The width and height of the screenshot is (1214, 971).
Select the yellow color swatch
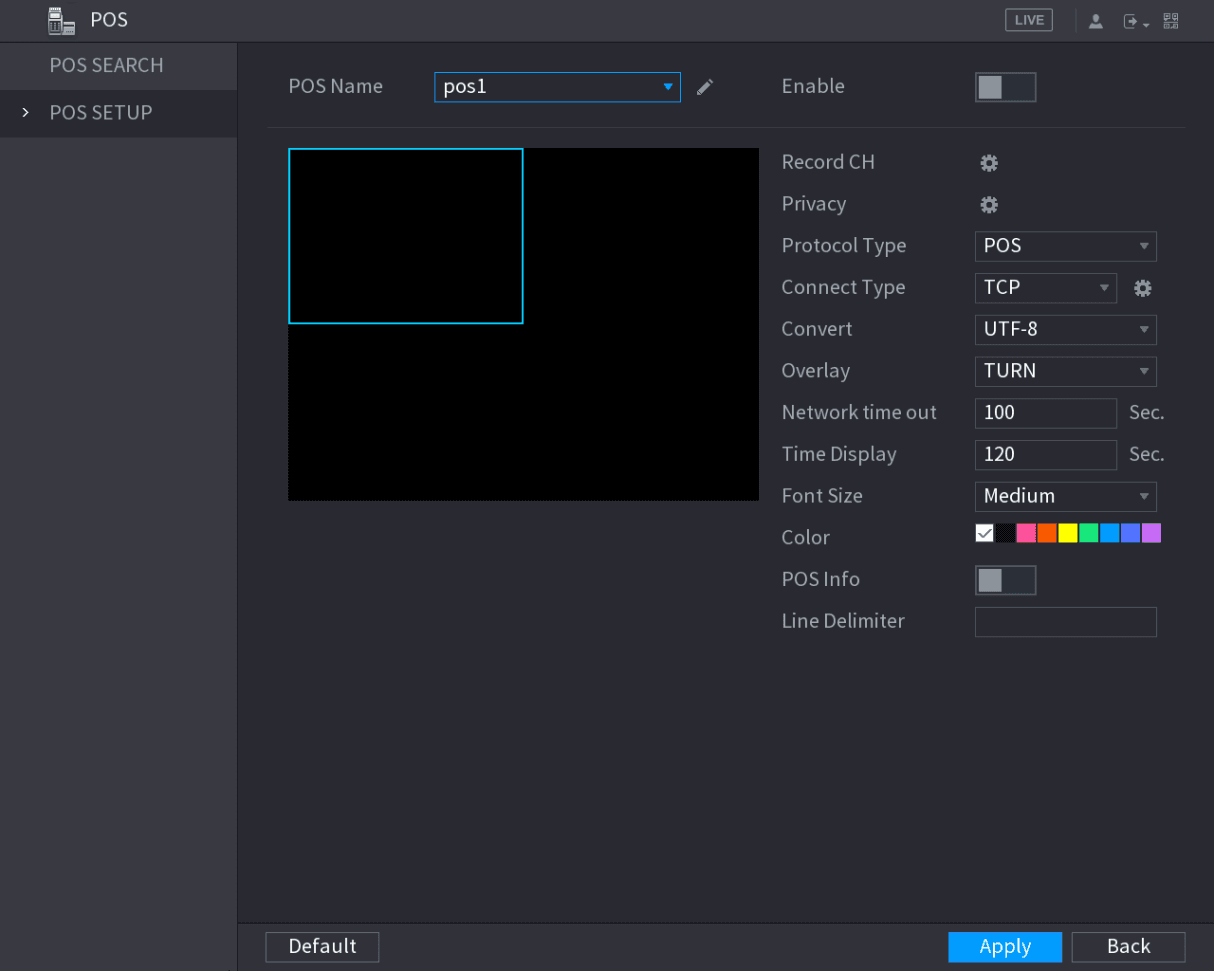tap(1068, 533)
